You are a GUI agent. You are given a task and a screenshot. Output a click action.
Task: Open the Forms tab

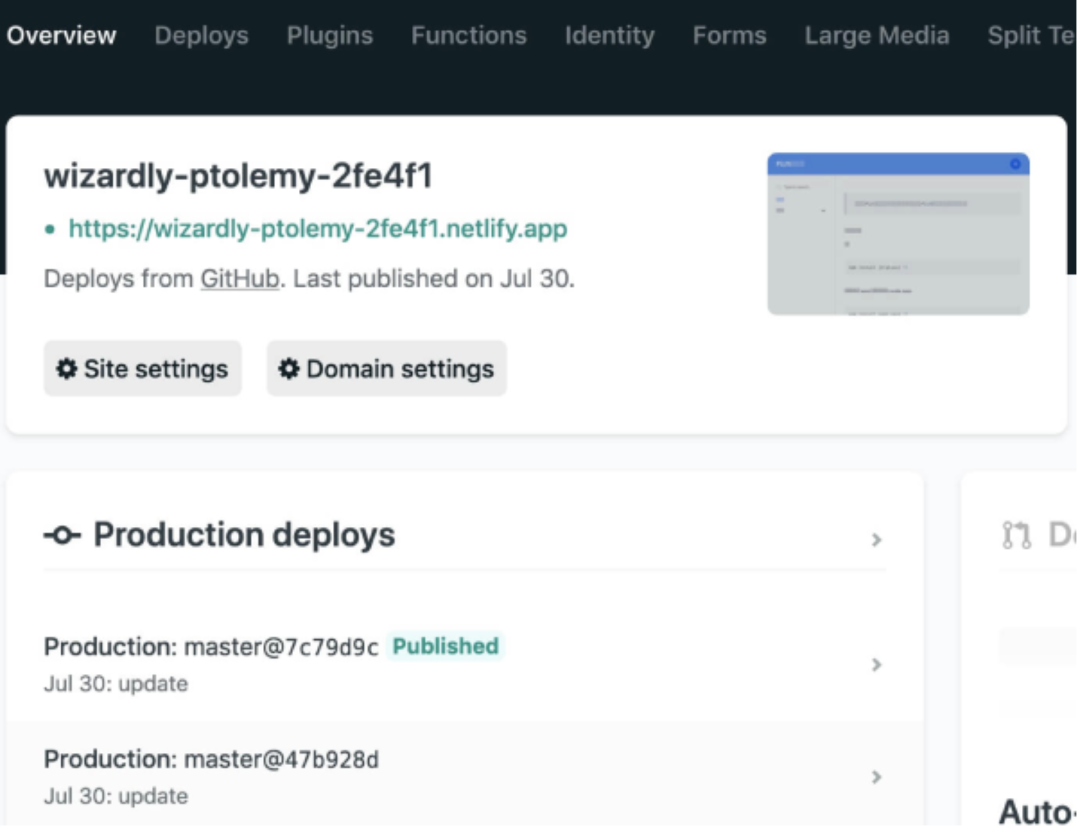pos(729,36)
